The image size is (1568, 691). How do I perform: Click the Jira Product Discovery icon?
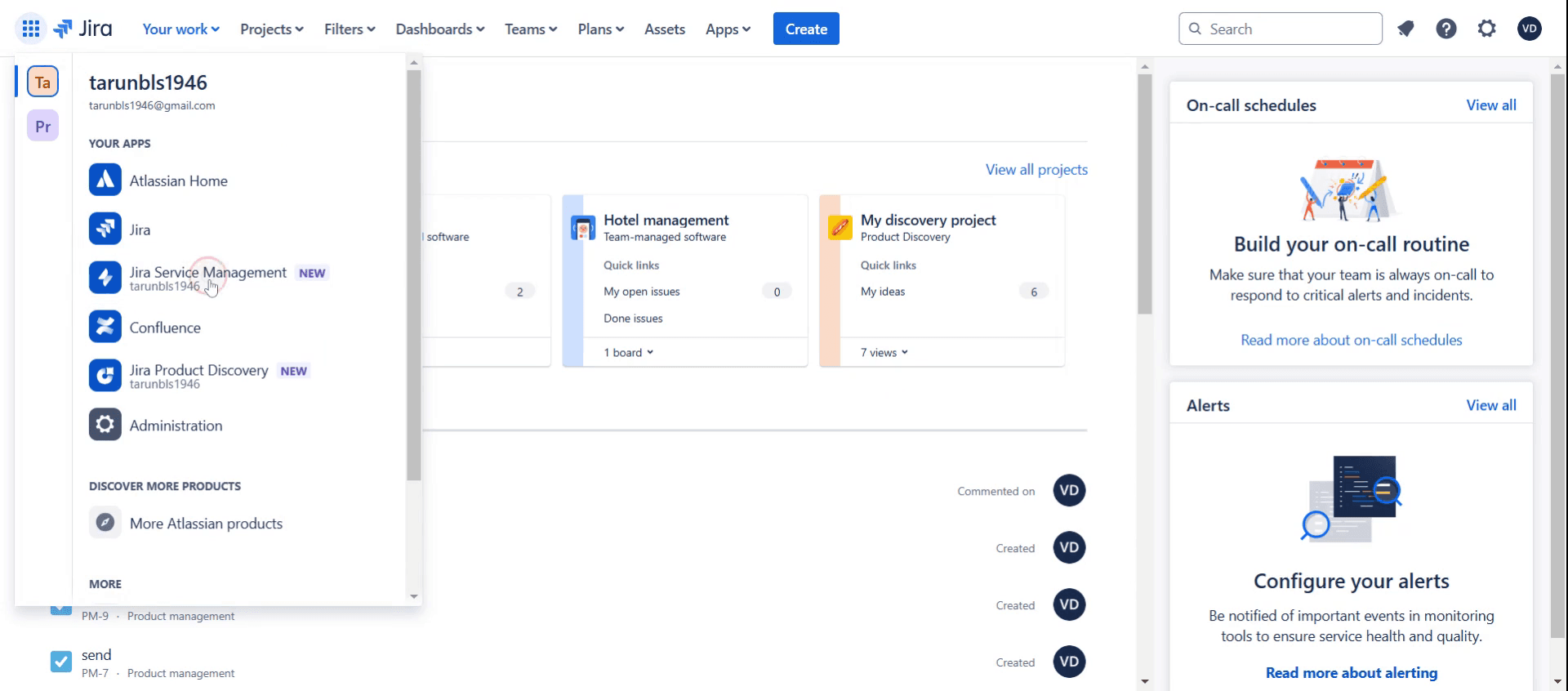click(x=105, y=377)
